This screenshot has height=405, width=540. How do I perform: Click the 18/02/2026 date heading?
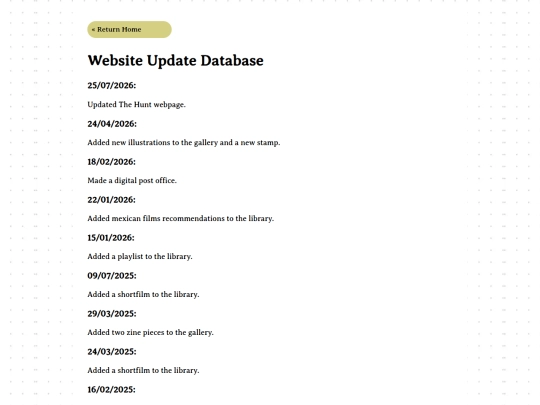coord(112,162)
